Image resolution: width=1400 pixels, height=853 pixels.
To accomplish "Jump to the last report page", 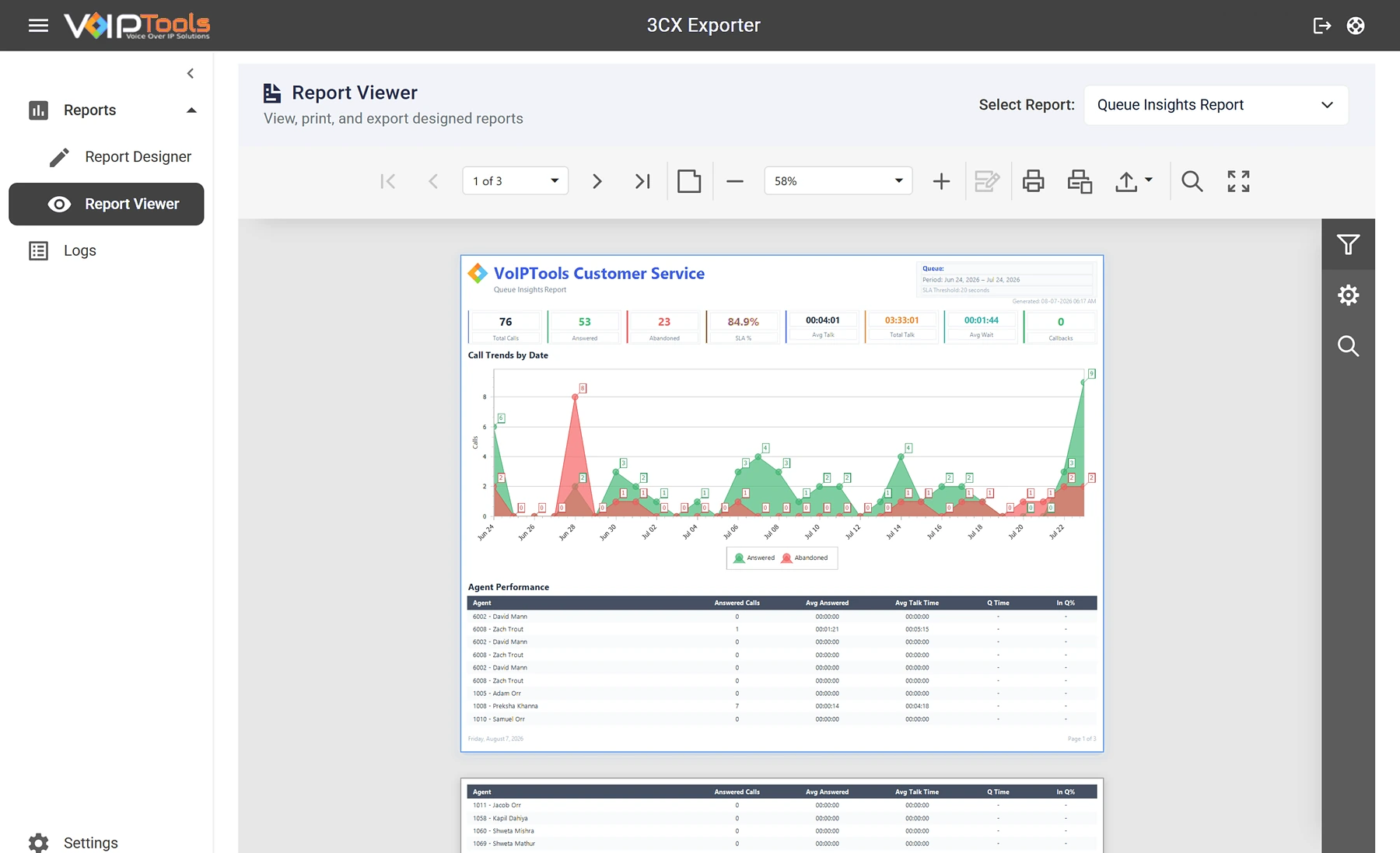I will coord(642,181).
